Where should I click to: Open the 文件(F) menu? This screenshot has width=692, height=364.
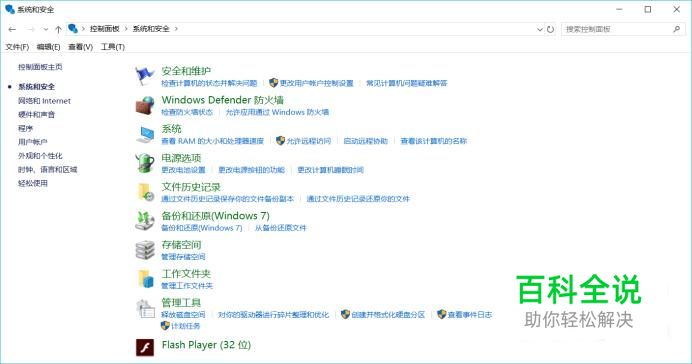pos(17,47)
